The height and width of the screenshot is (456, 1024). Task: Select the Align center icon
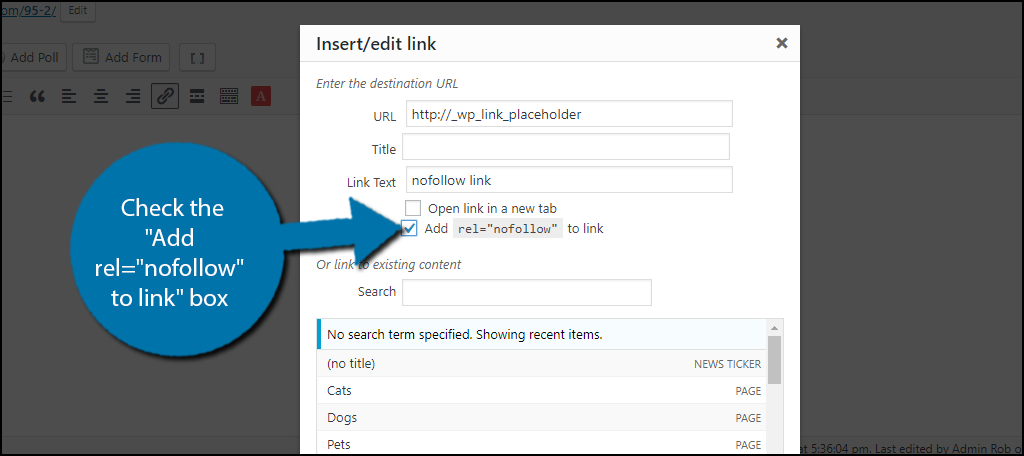101,96
